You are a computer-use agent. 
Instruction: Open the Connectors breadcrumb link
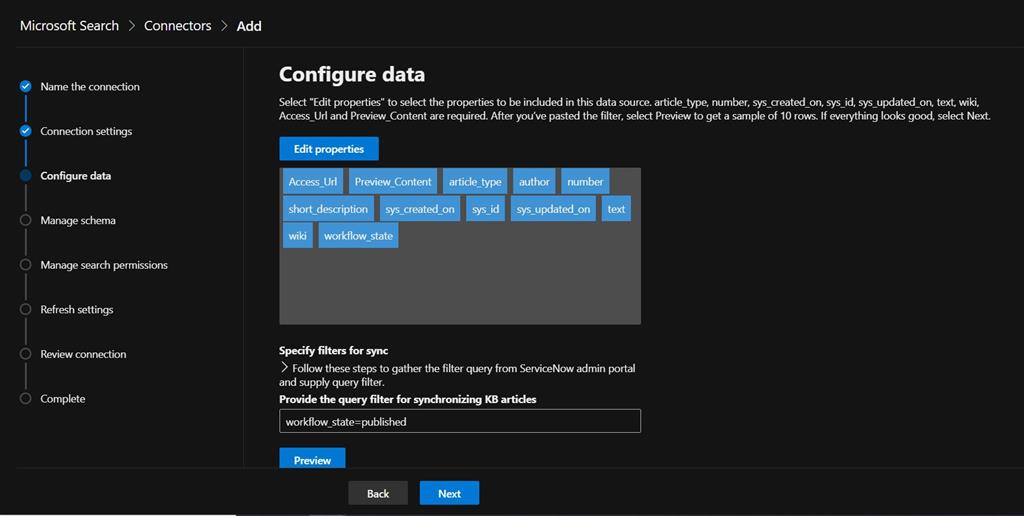tap(178, 25)
